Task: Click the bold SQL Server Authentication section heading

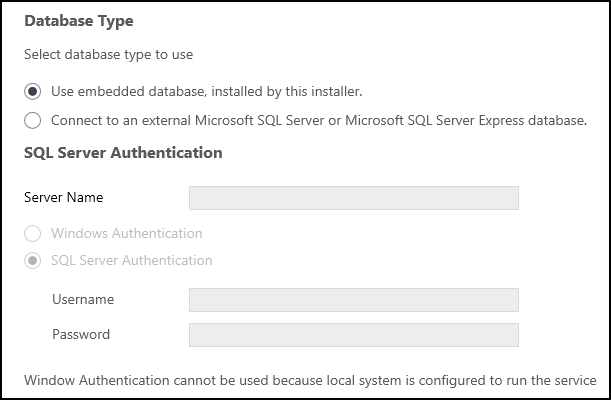Action: click(123, 153)
